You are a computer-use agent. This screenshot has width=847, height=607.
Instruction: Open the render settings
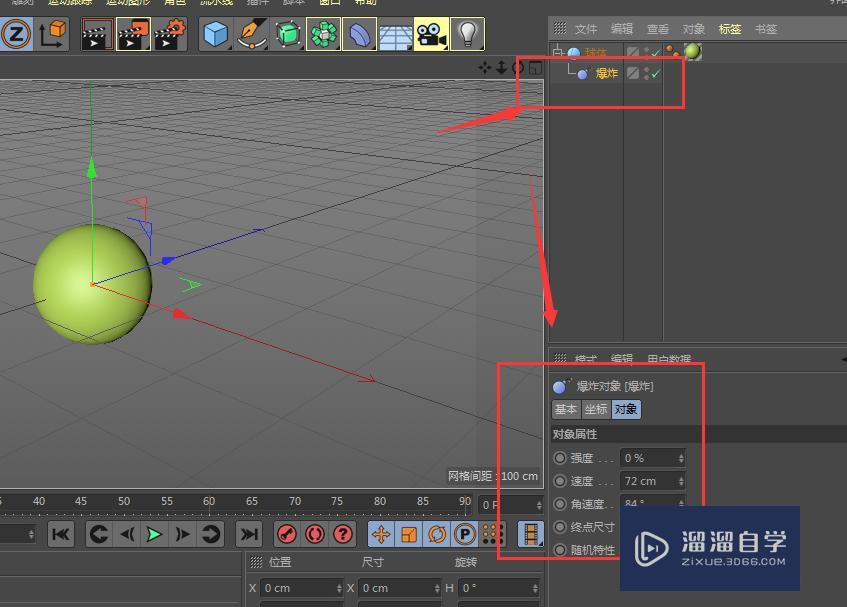tap(170, 34)
